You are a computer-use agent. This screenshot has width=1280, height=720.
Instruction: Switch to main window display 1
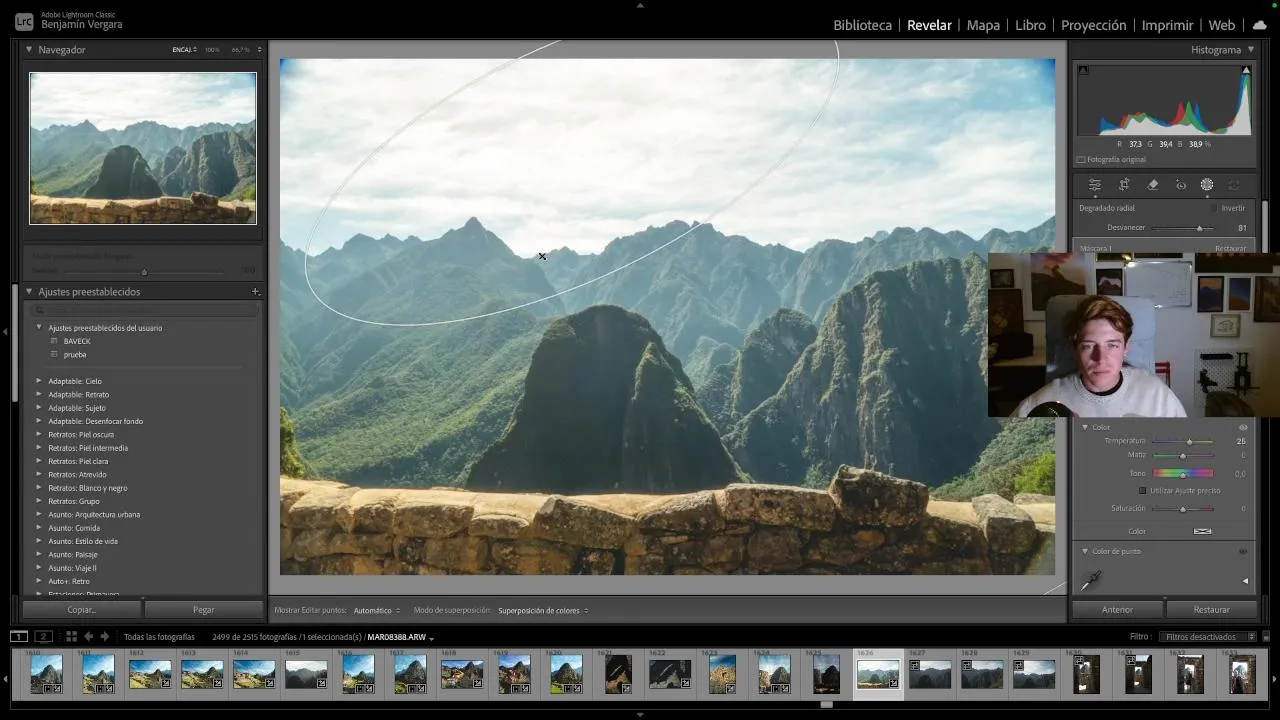point(18,636)
